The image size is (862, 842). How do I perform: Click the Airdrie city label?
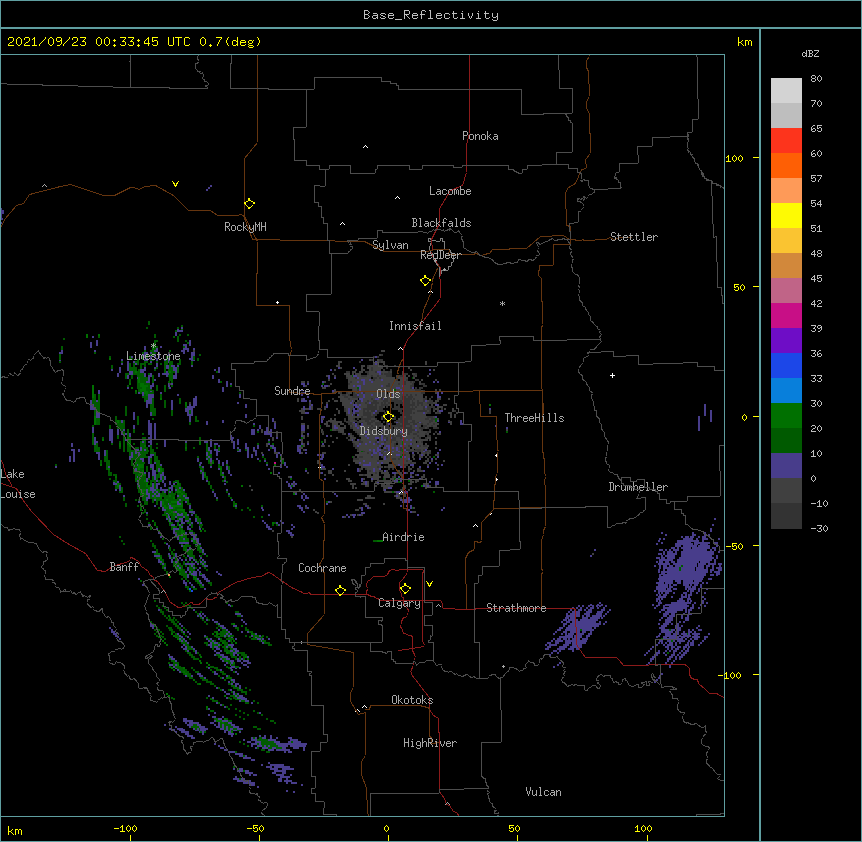404,537
